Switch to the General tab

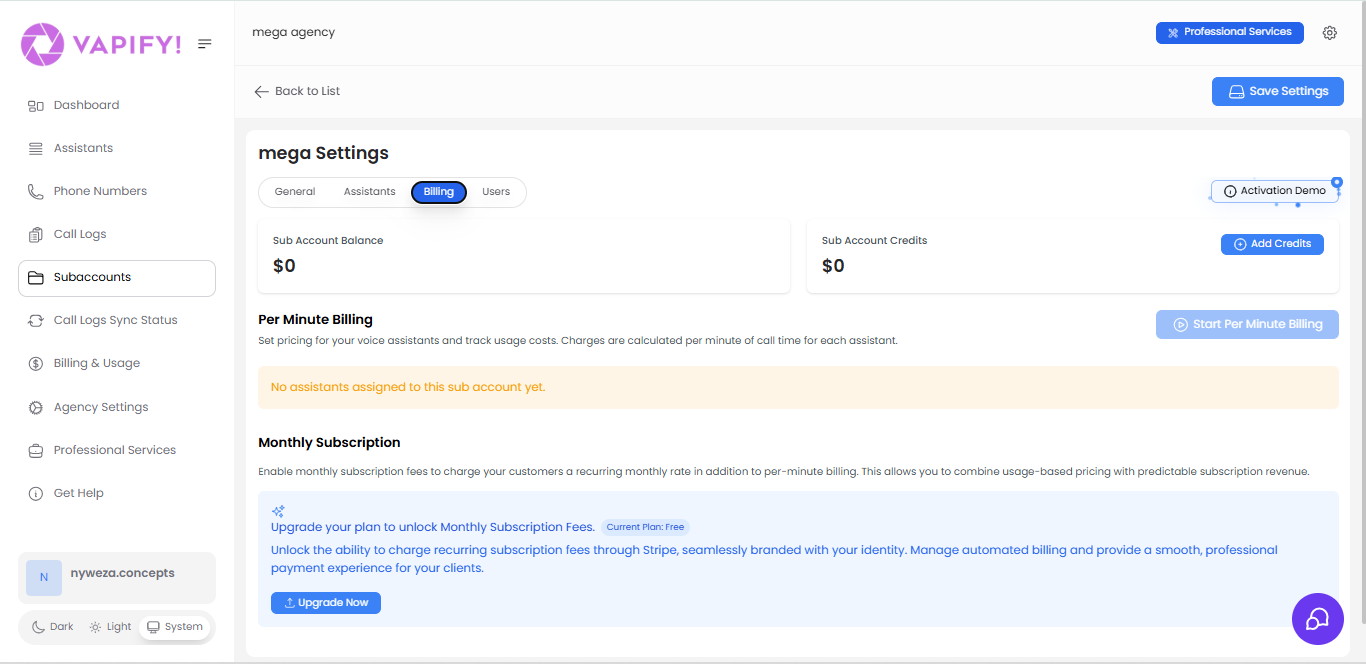click(x=297, y=191)
